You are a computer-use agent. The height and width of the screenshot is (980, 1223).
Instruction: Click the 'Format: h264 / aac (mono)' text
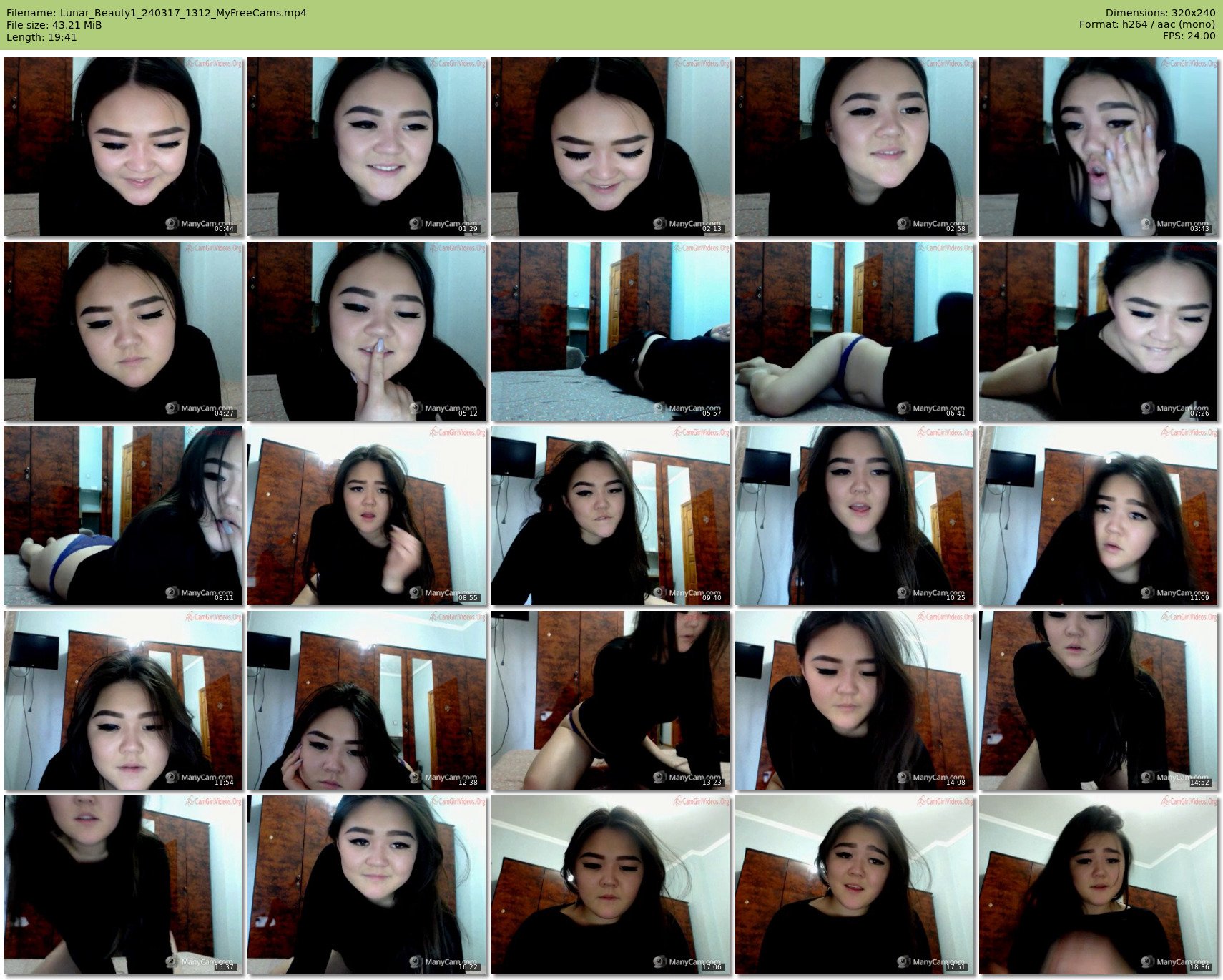pos(1147,24)
